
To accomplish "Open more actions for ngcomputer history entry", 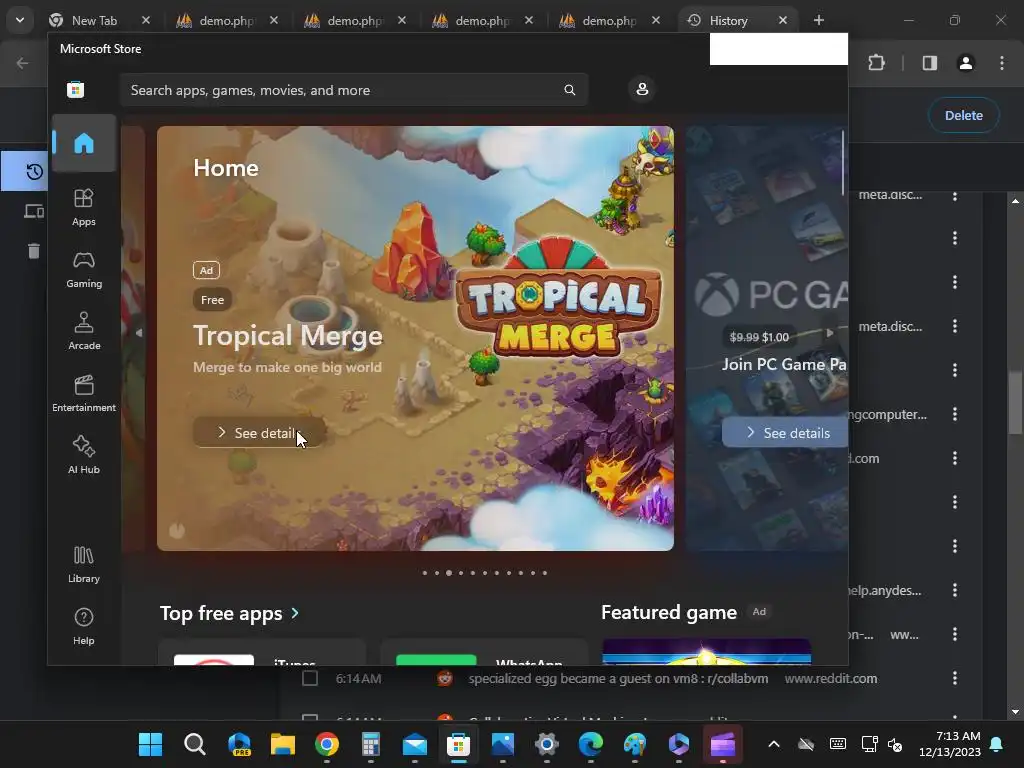I will click(x=955, y=414).
